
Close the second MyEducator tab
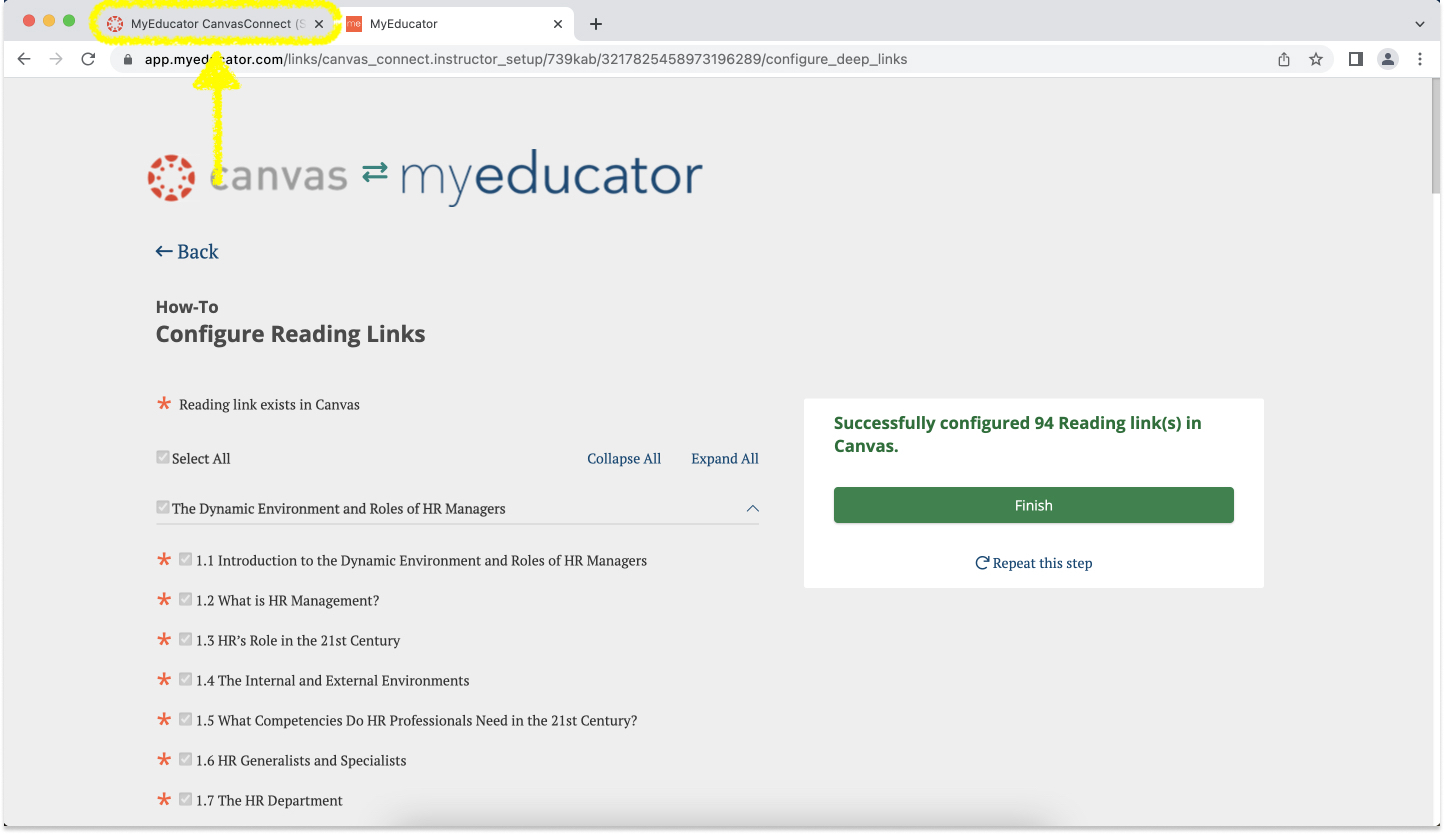point(558,24)
